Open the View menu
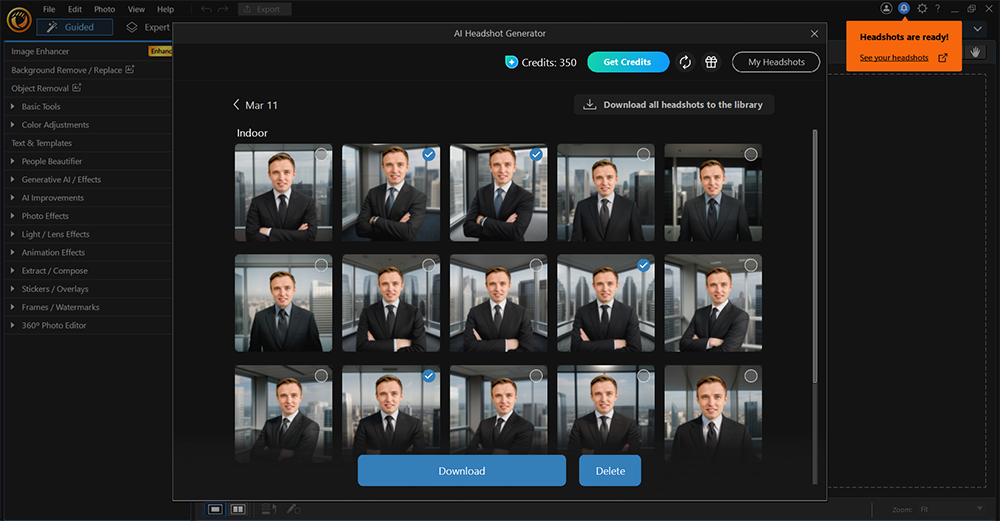Screen dimensions: 1000x521 pos(136,9)
